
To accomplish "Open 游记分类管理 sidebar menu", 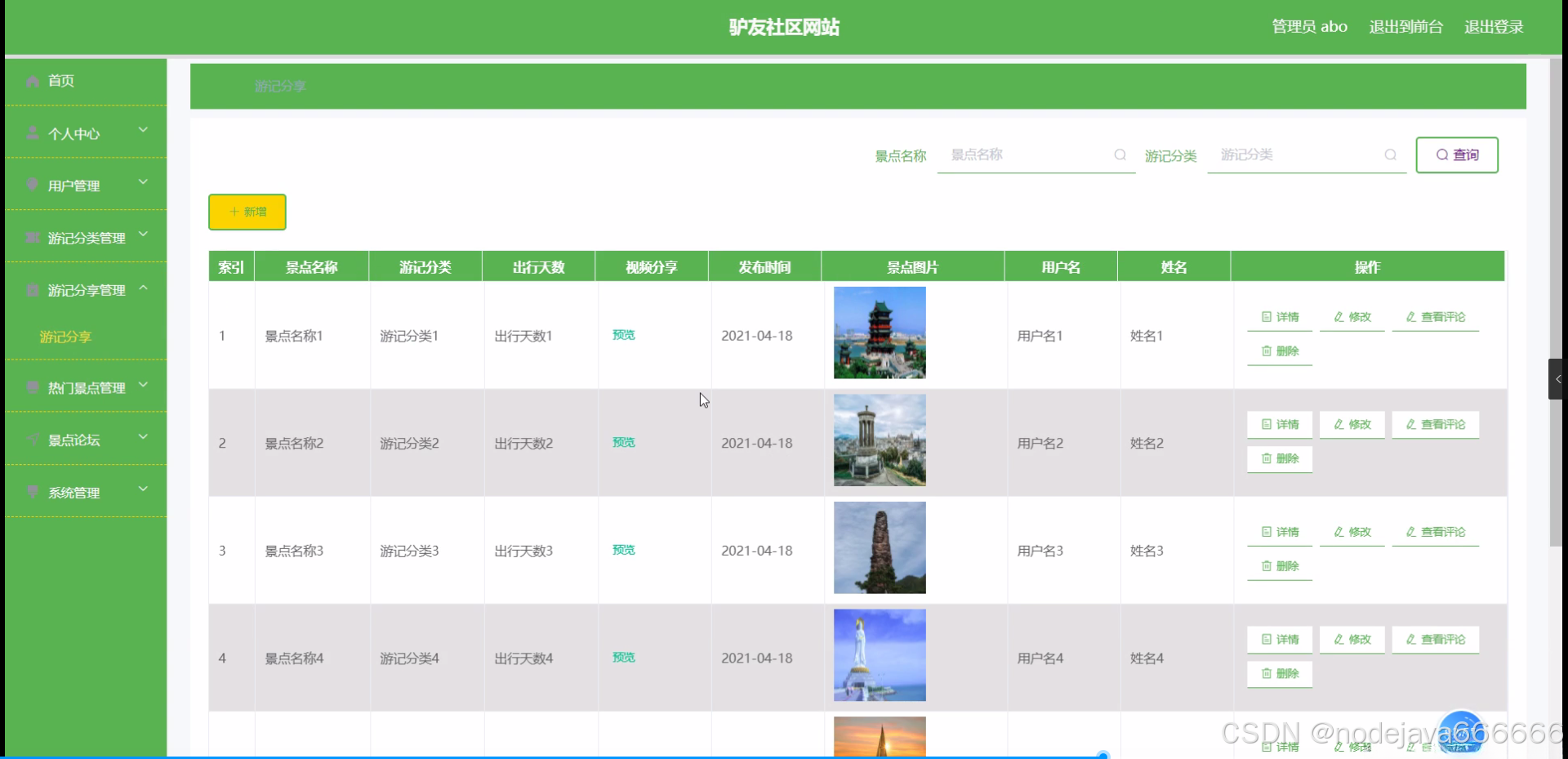I will 86,238.
